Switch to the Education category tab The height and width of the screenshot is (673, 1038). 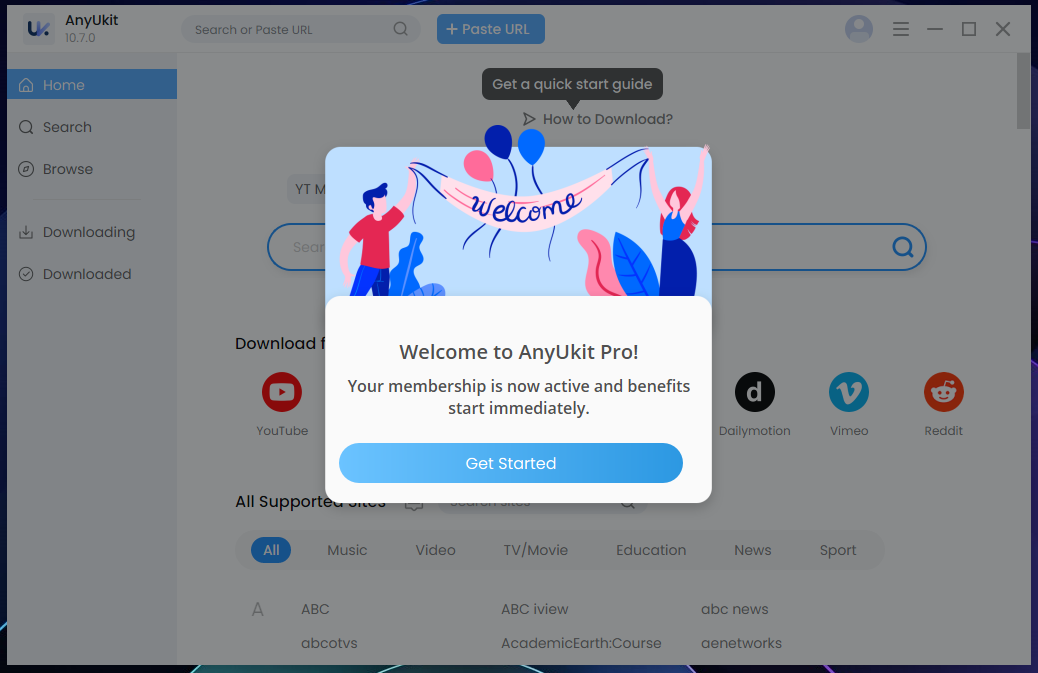pos(651,550)
